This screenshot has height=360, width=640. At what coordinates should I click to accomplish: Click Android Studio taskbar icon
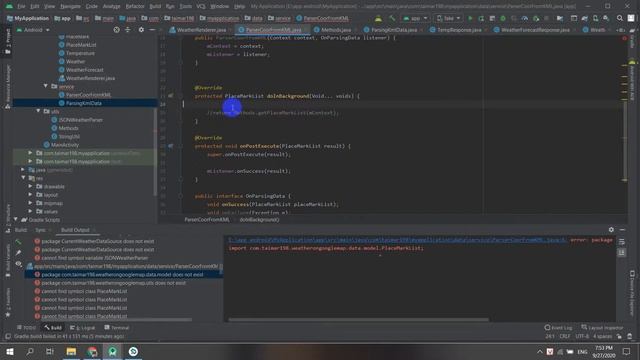[x=113, y=351]
